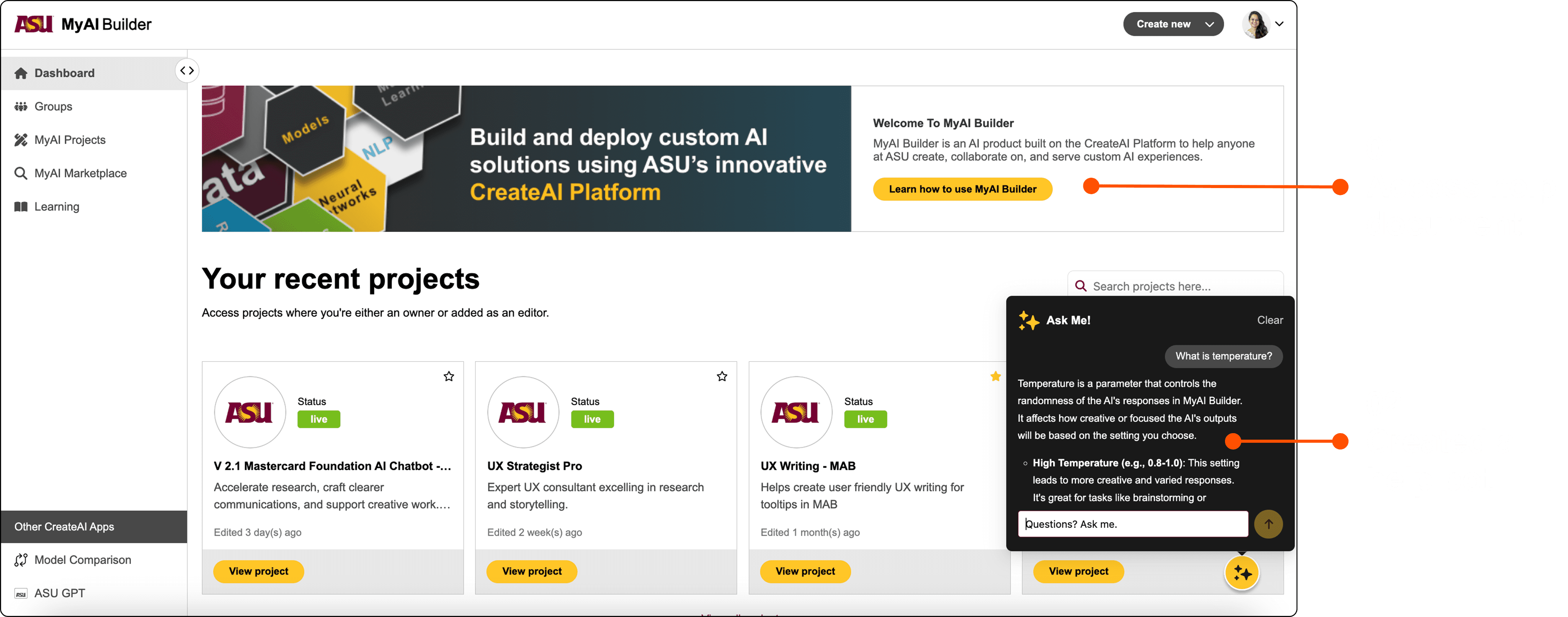Launch ASU GPT from sidebar
The height and width of the screenshot is (617, 1568).
pos(94,593)
